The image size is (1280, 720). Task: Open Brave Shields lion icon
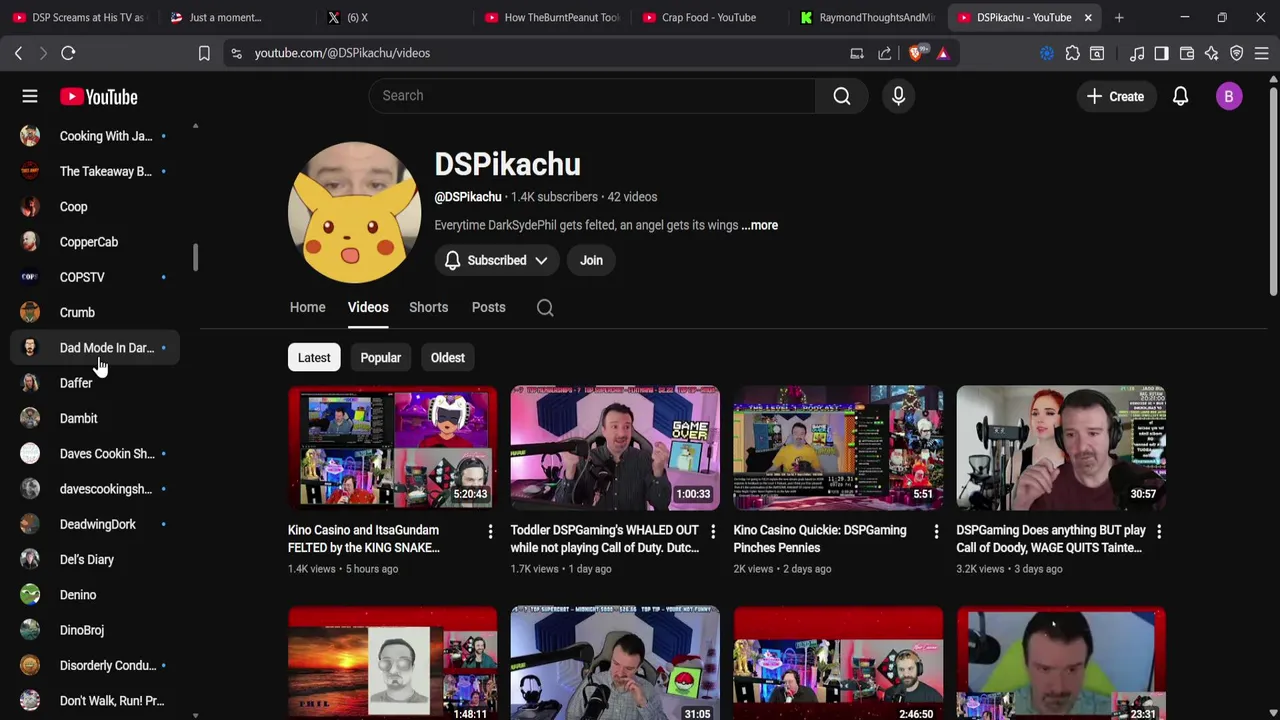pyautogui.click(x=916, y=53)
